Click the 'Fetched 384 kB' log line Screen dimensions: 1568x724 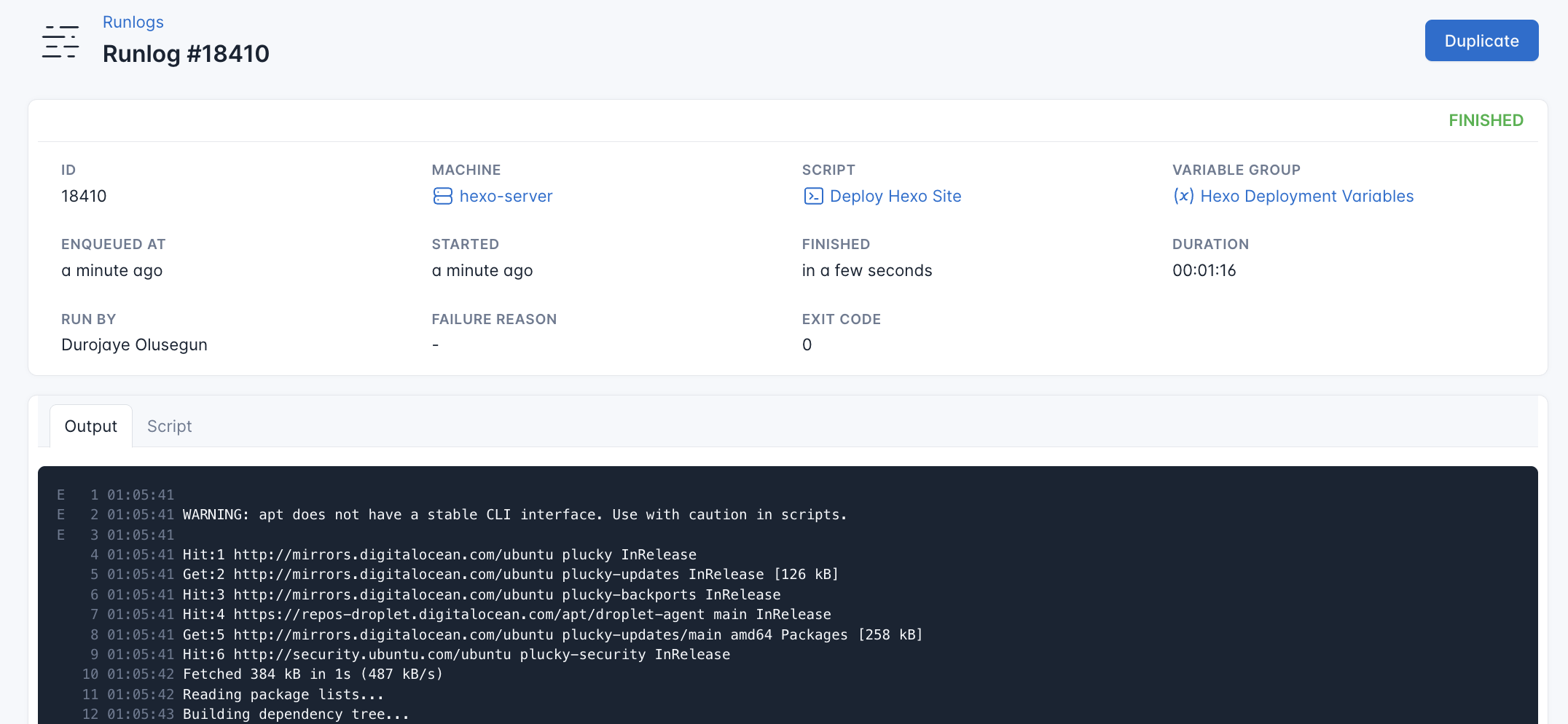315,674
